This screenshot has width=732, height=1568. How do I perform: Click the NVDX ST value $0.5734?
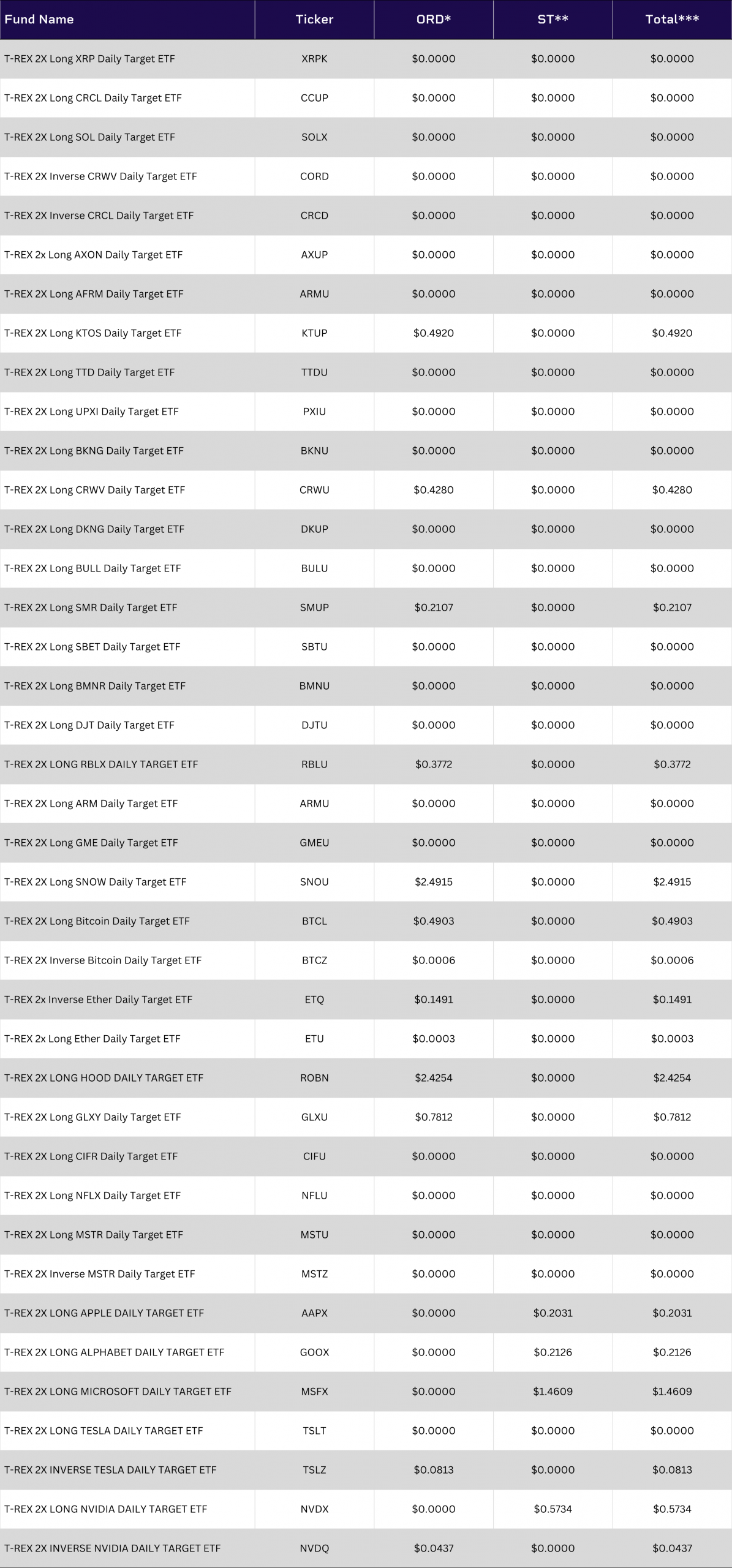pyautogui.click(x=553, y=1509)
